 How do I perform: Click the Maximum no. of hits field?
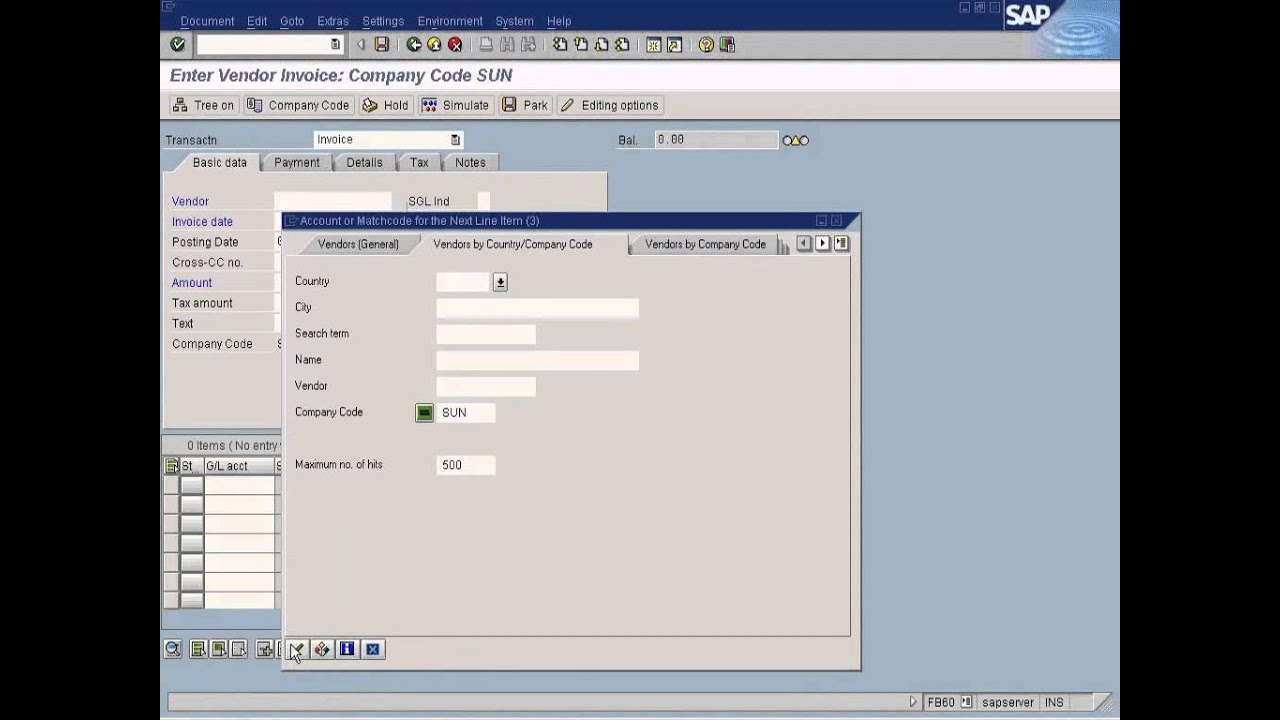[466, 465]
